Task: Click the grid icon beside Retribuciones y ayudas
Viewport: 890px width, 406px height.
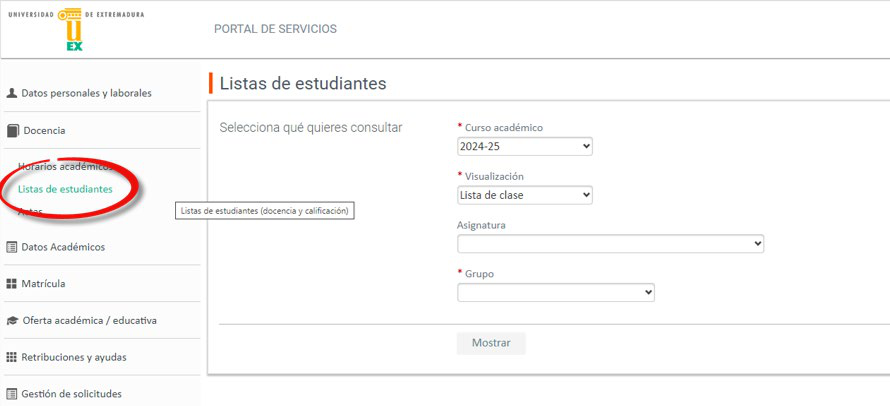Action: click(11, 357)
